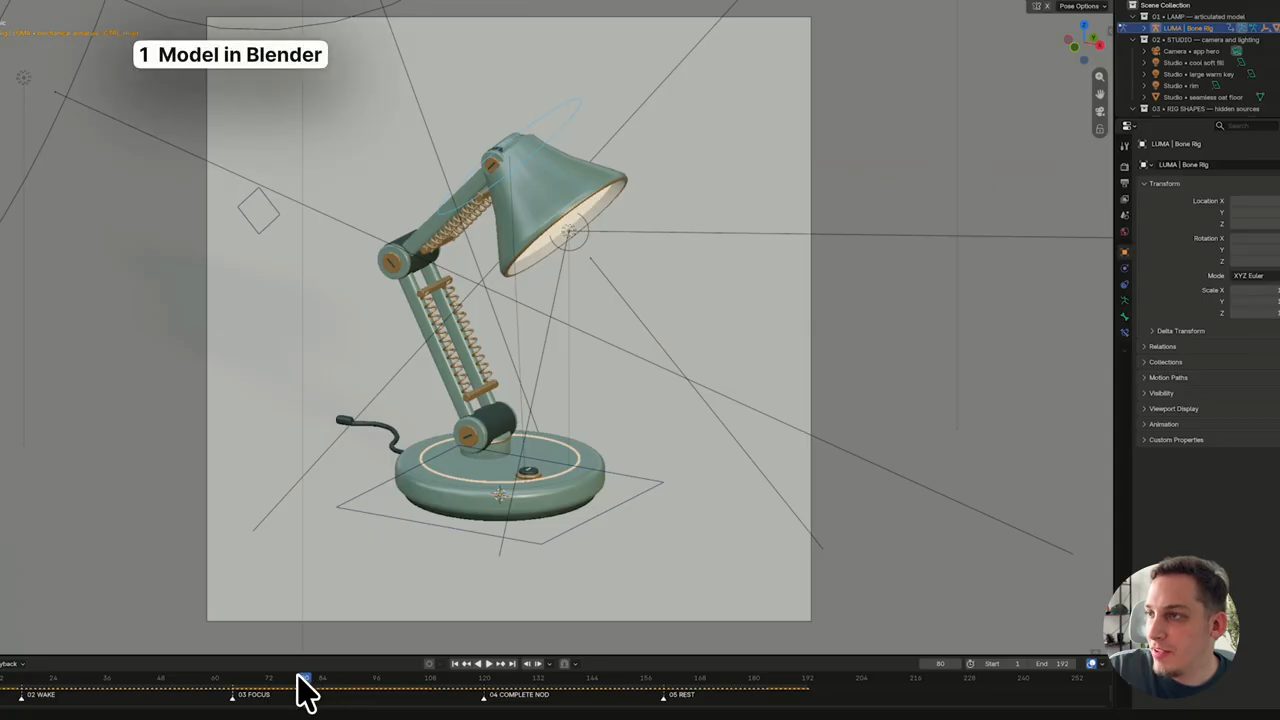The width and height of the screenshot is (1280, 720).
Task: Collapse the Transform panel
Action: [1144, 184]
